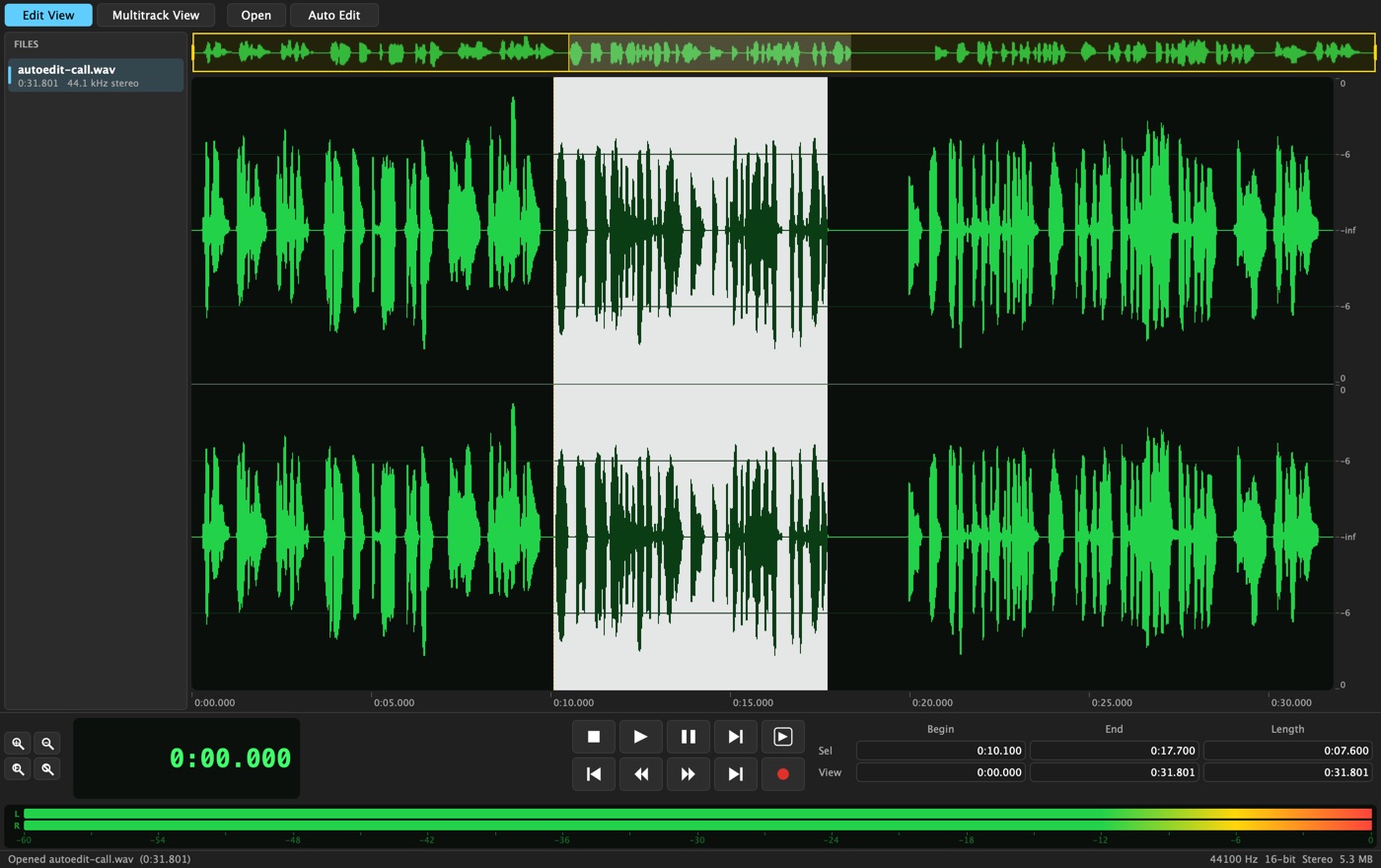Click the View Begin field showing 0:00.000
The image size is (1381, 868).
pos(940,772)
